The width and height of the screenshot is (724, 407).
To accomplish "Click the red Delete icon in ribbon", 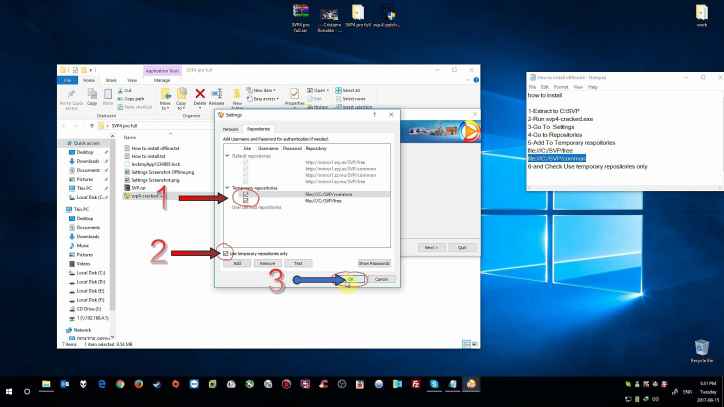I will [200, 95].
